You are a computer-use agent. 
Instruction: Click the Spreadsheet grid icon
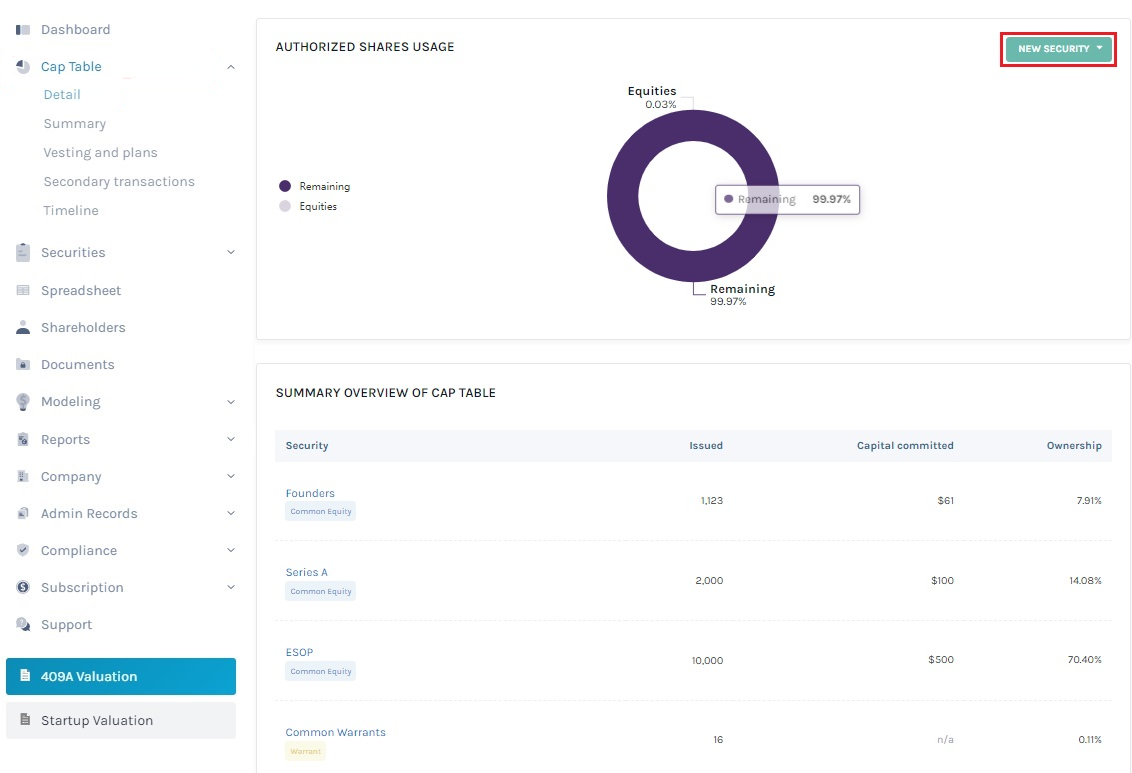(23, 290)
